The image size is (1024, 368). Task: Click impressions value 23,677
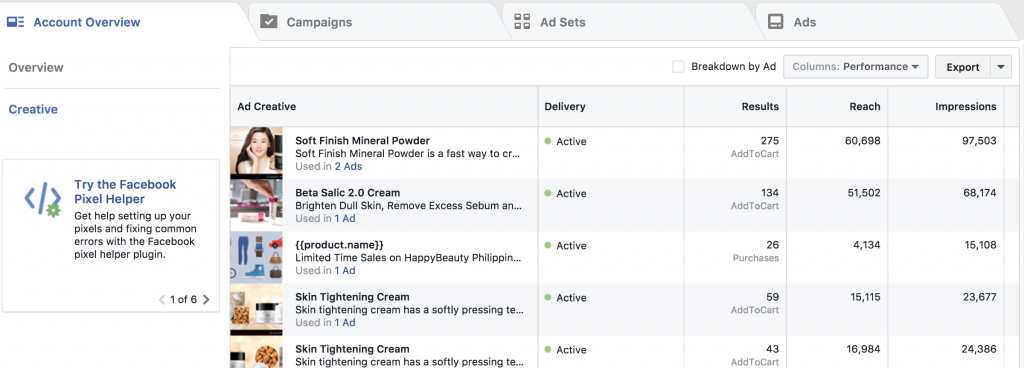(x=979, y=298)
